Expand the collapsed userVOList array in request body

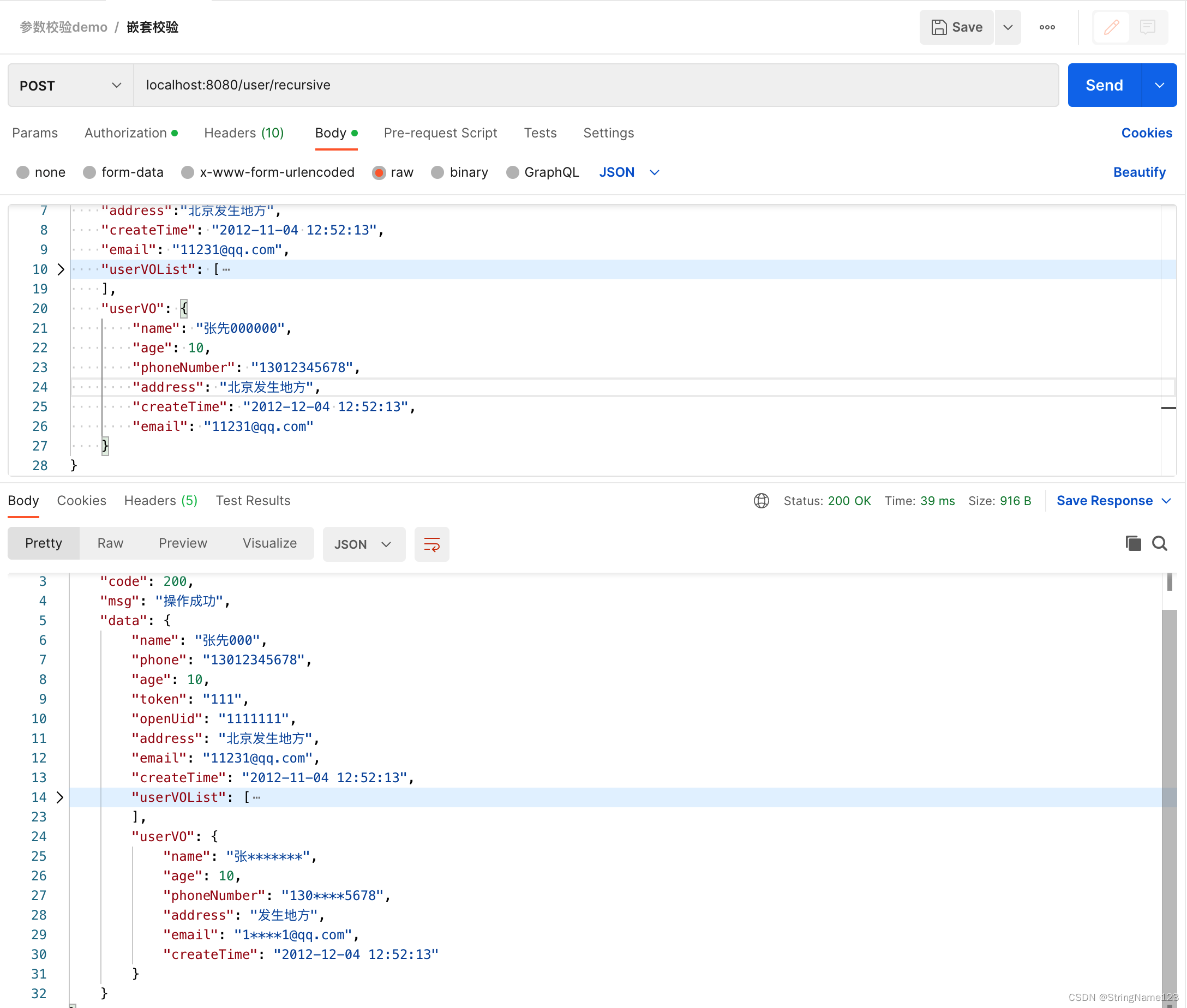click(x=61, y=269)
